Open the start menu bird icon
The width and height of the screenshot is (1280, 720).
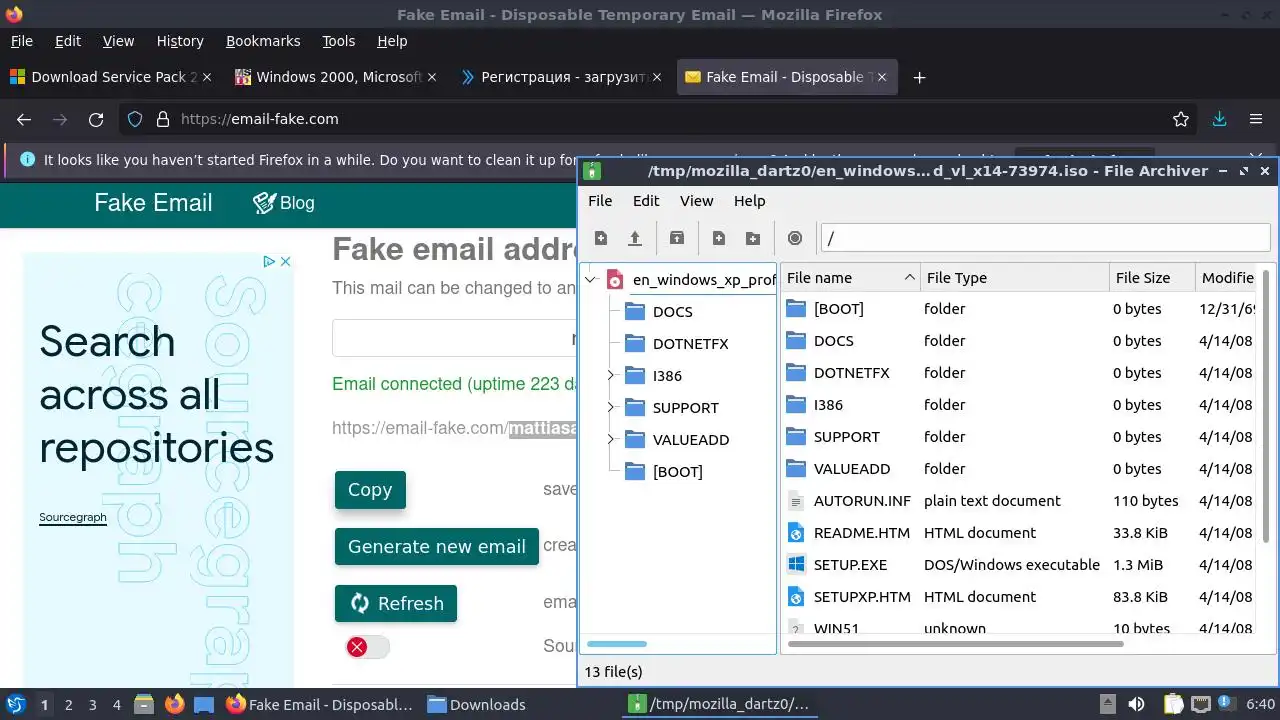[x=16, y=704]
